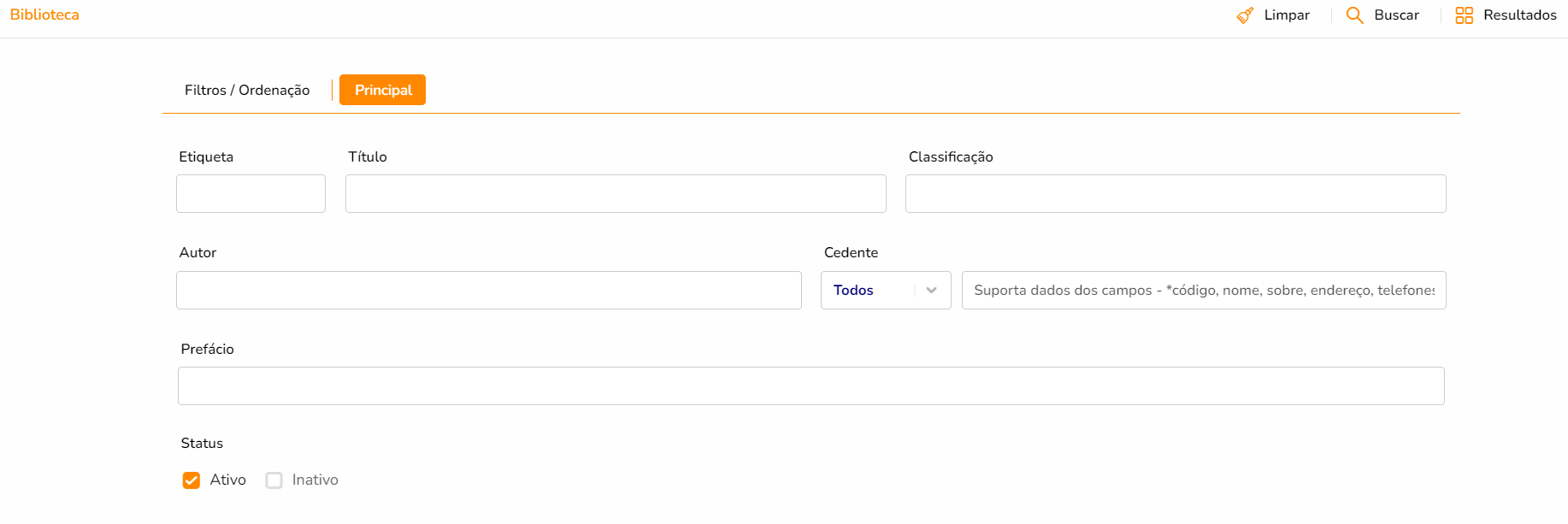Uncheck the Ativo status checkbox
This screenshot has width=1568, height=524.
192,480
